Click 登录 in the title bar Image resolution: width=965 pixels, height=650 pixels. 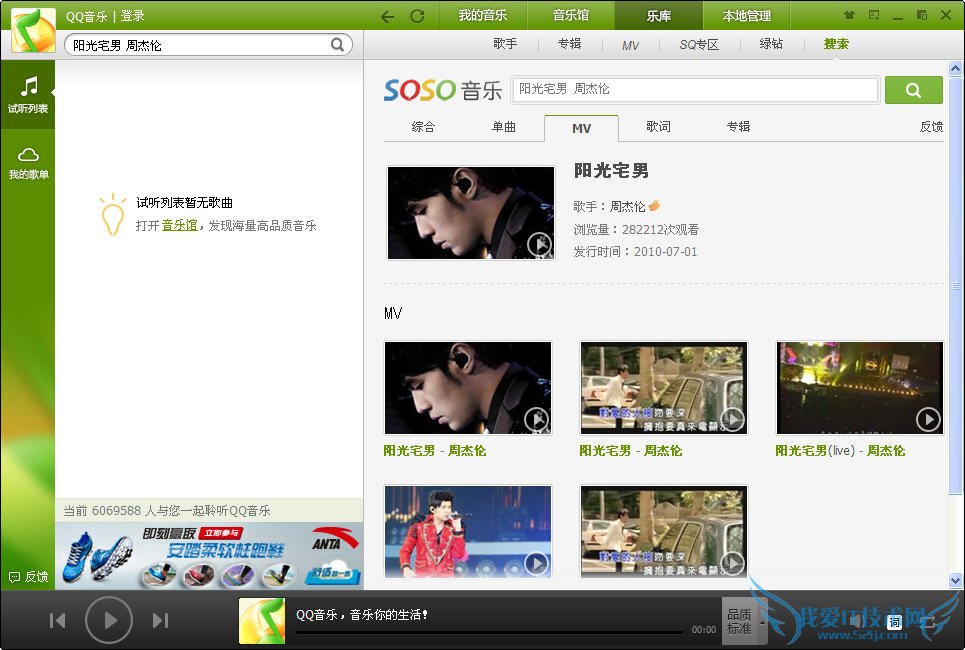click(132, 16)
